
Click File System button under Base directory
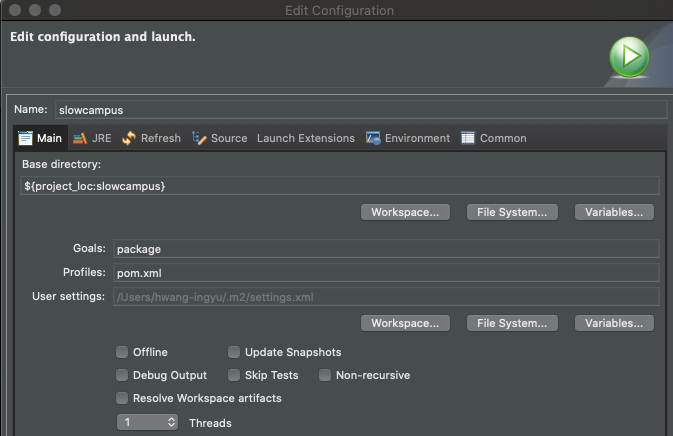pos(512,212)
